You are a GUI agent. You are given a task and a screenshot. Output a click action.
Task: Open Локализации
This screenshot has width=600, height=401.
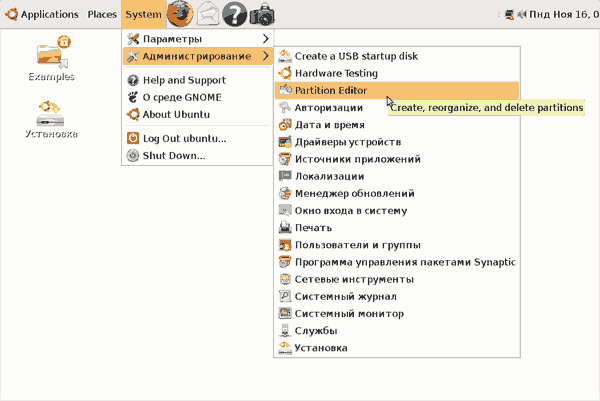click(397, 176)
